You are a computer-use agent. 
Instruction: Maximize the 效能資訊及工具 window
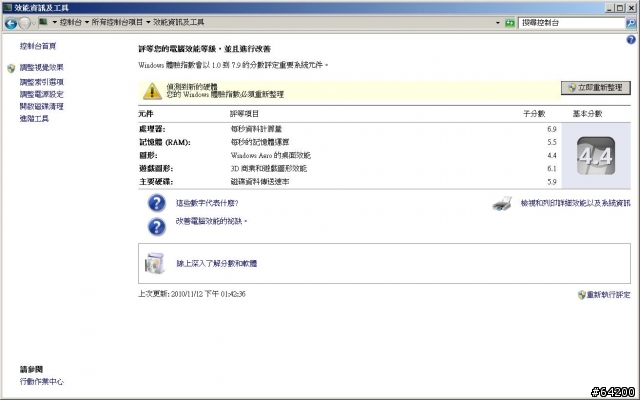point(620,8)
